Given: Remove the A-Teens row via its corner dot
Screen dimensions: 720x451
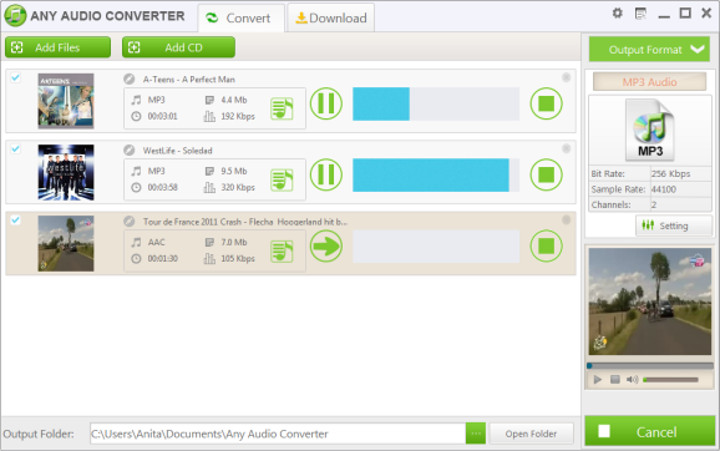Looking at the screenshot, I should point(566,77).
